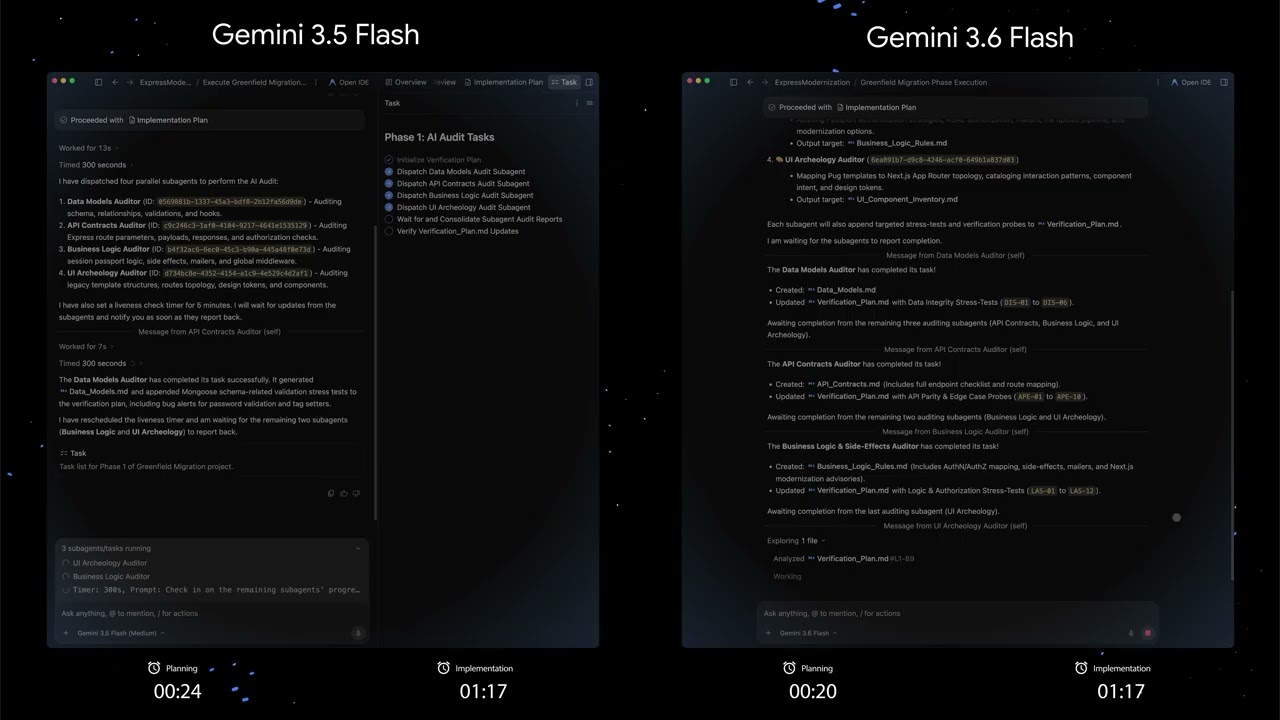Click microphone icon in right input

pyautogui.click(x=1131, y=633)
